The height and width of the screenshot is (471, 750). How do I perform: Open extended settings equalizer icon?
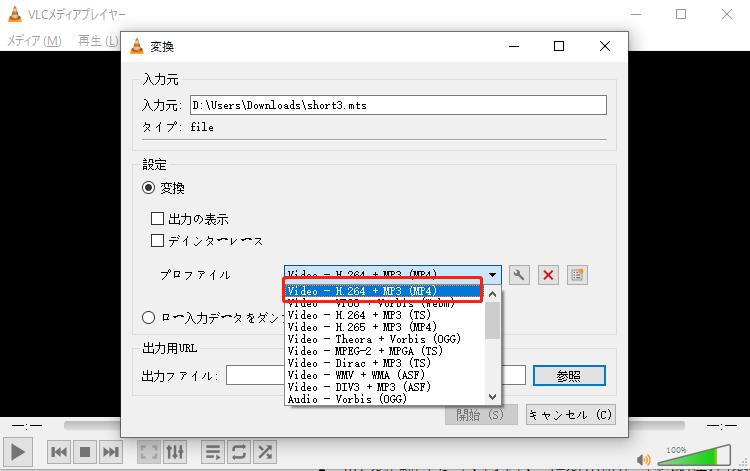pos(175,452)
